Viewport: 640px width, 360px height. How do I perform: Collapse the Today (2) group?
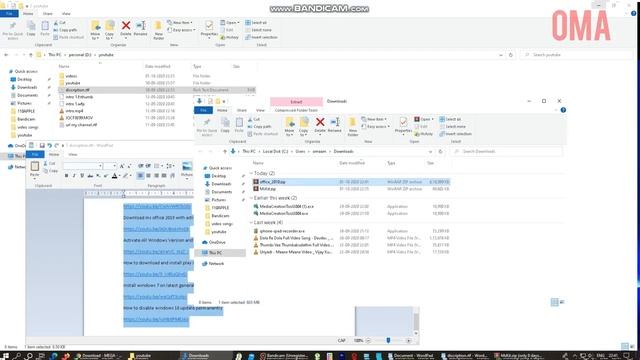[251, 173]
